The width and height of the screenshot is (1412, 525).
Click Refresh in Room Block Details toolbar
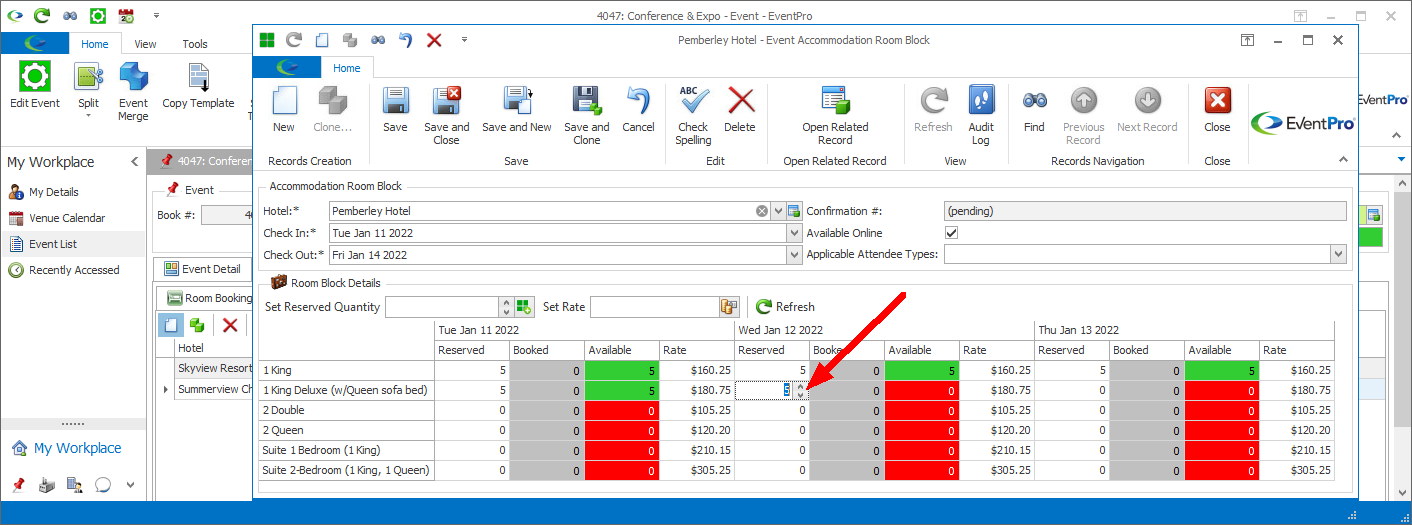click(785, 307)
